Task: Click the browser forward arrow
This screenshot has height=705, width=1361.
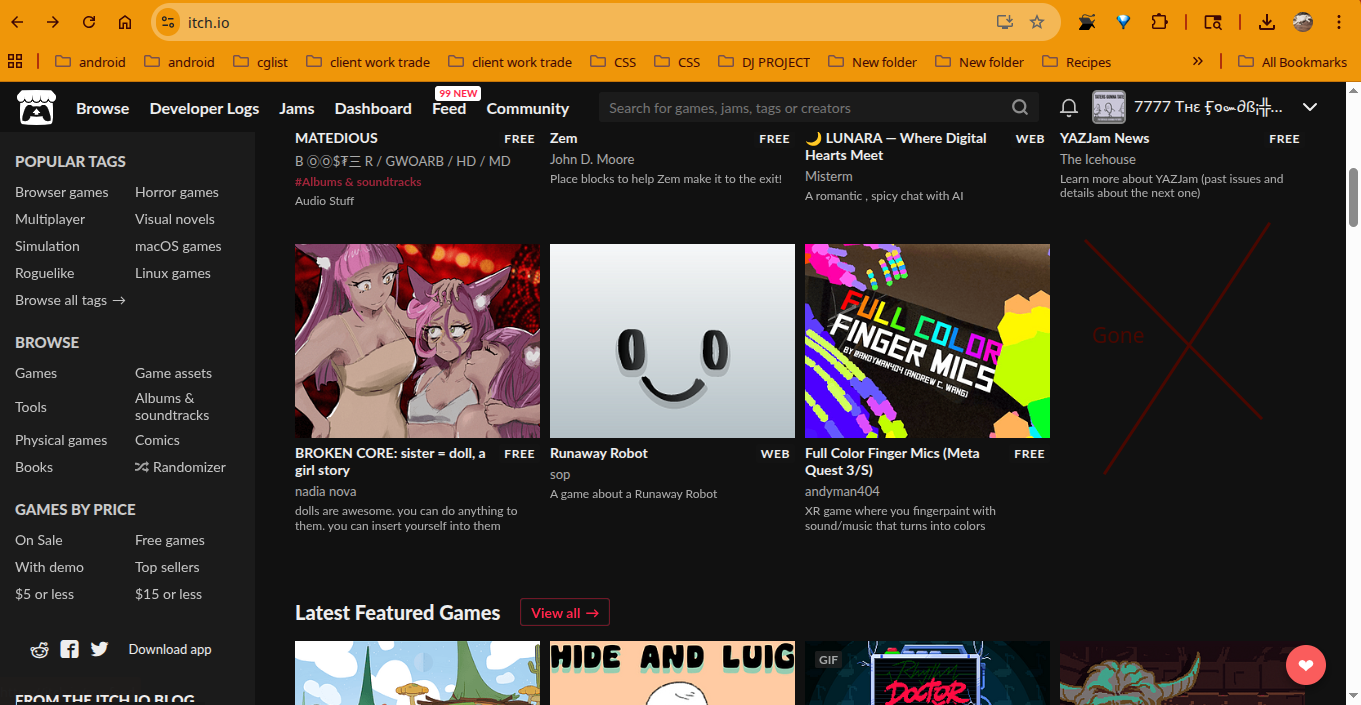Action: click(53, 22)
